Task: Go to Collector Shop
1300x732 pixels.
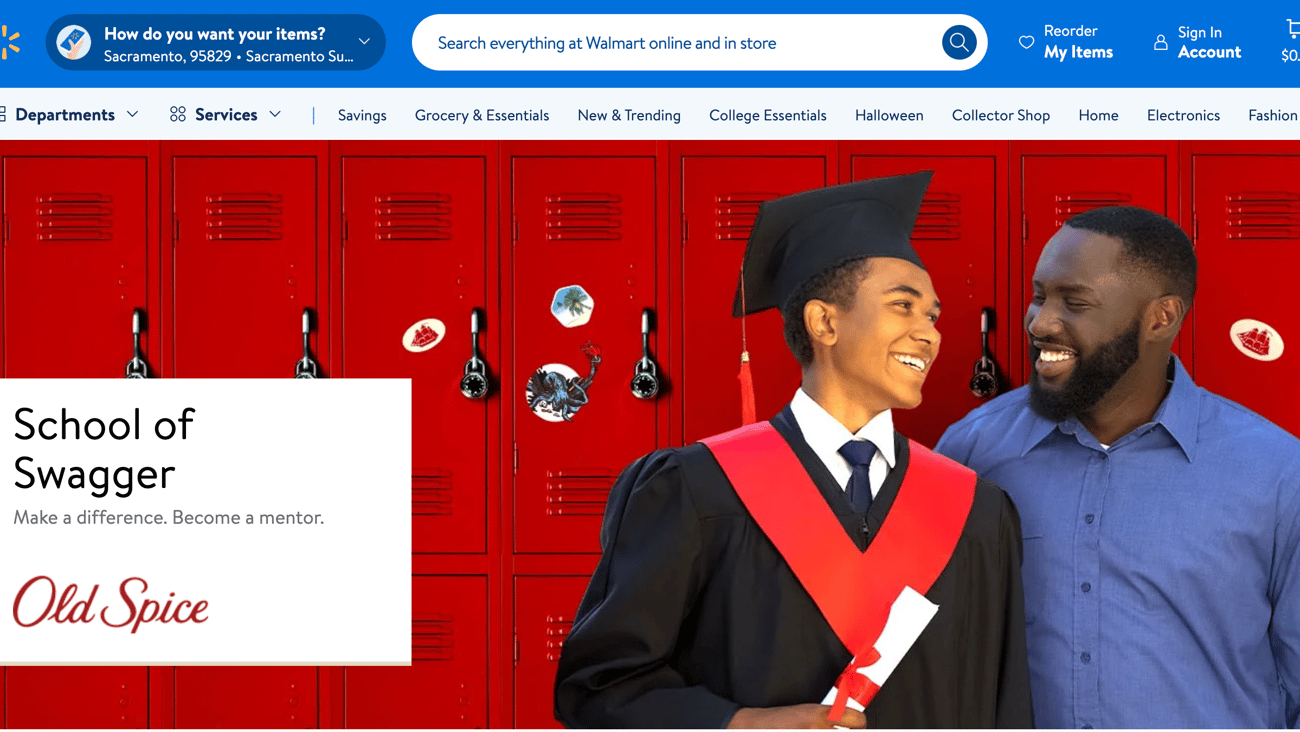Action: tap(1001, 115)
